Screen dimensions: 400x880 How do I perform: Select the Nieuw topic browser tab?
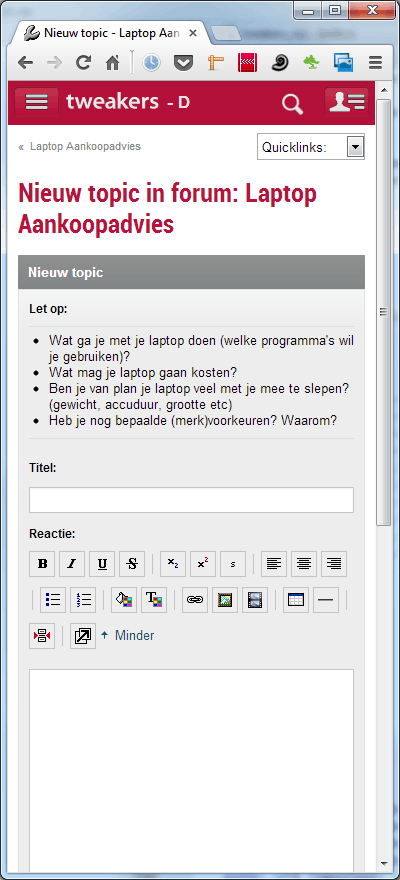109,33
